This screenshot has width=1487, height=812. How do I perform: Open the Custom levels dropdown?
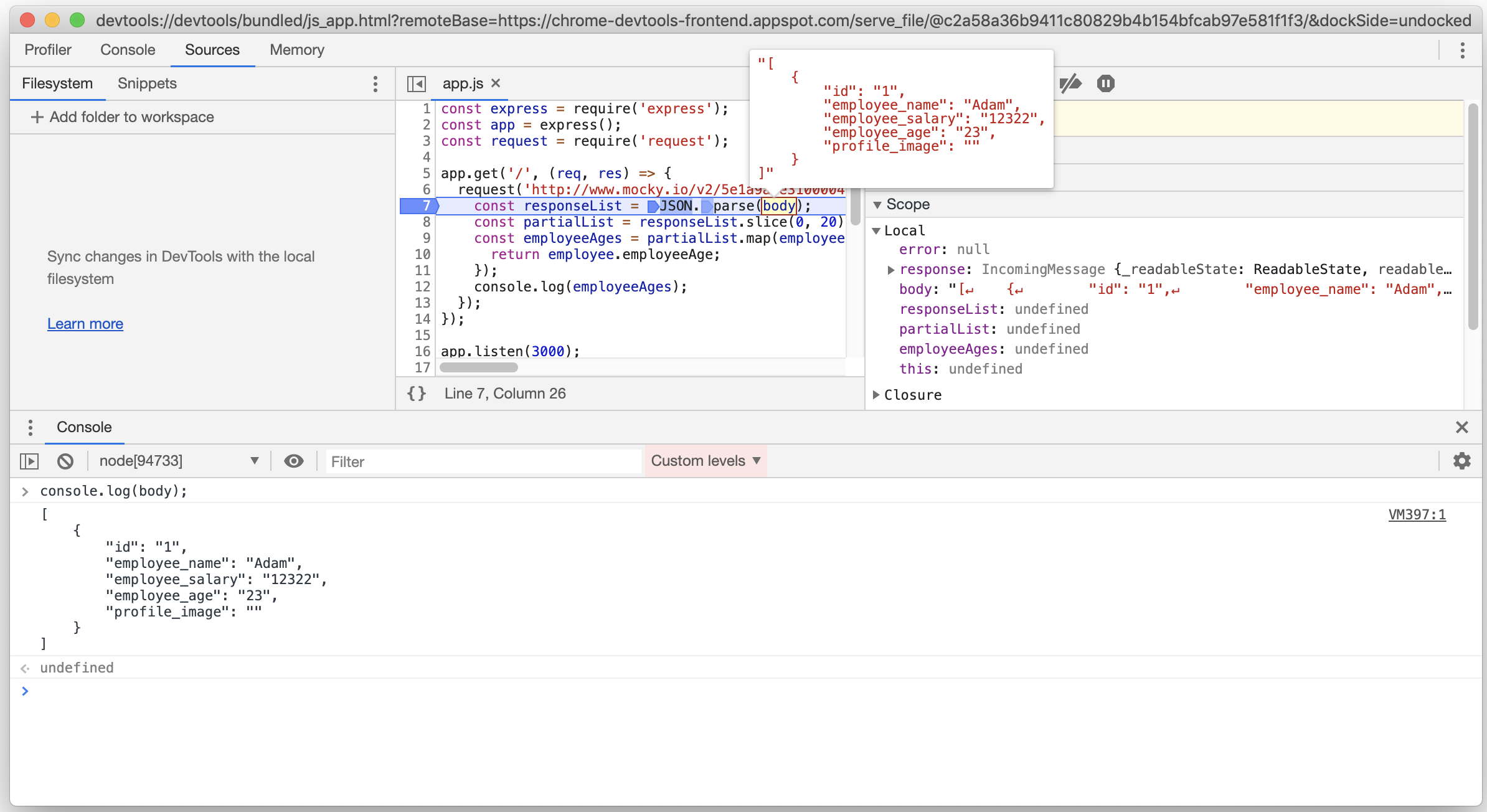tap(706, 461)
